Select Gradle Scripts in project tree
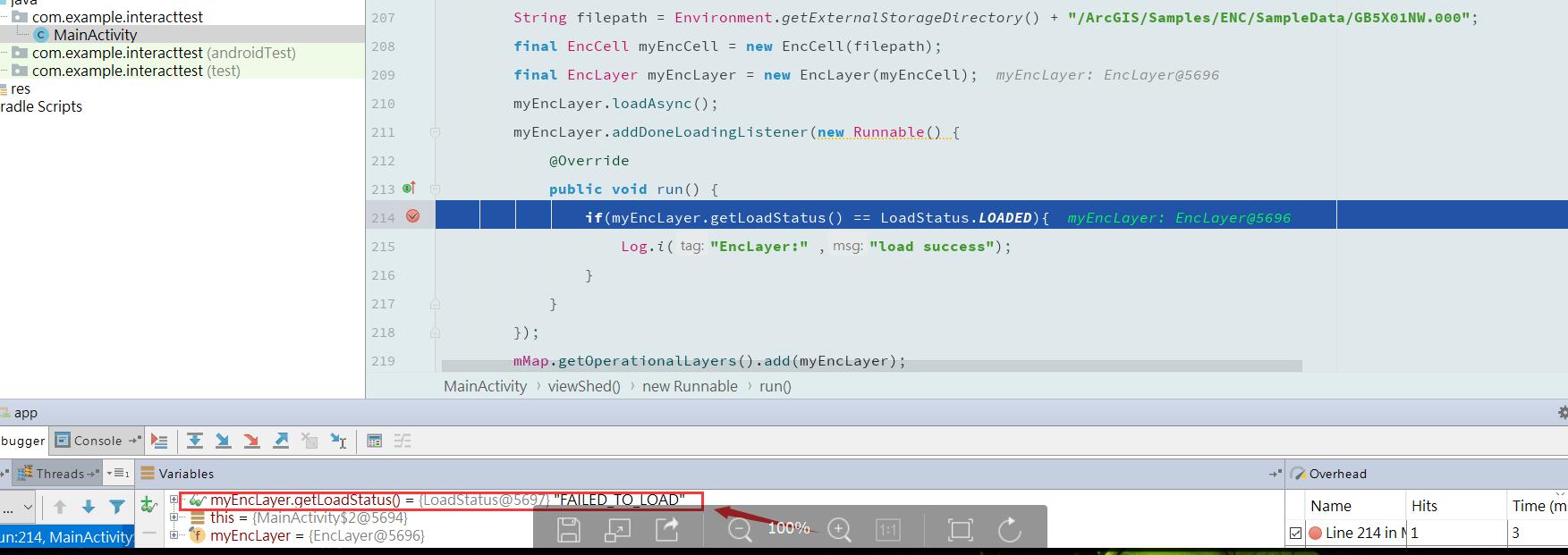Screen dimensions: 1568x555 pyautogui.click(x=40, y=106)
